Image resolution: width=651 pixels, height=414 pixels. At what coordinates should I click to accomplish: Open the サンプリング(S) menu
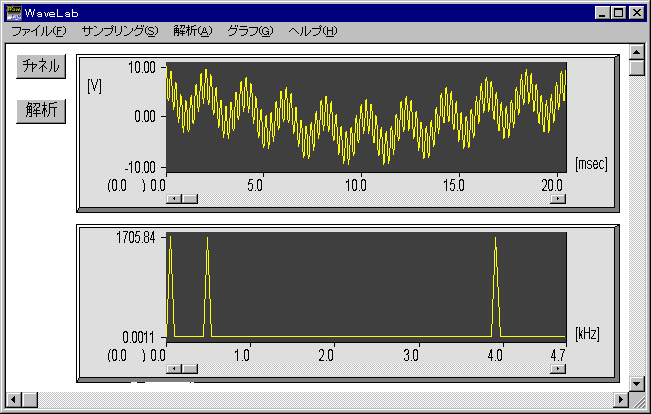pyautogui.click(x=120, y=31)
